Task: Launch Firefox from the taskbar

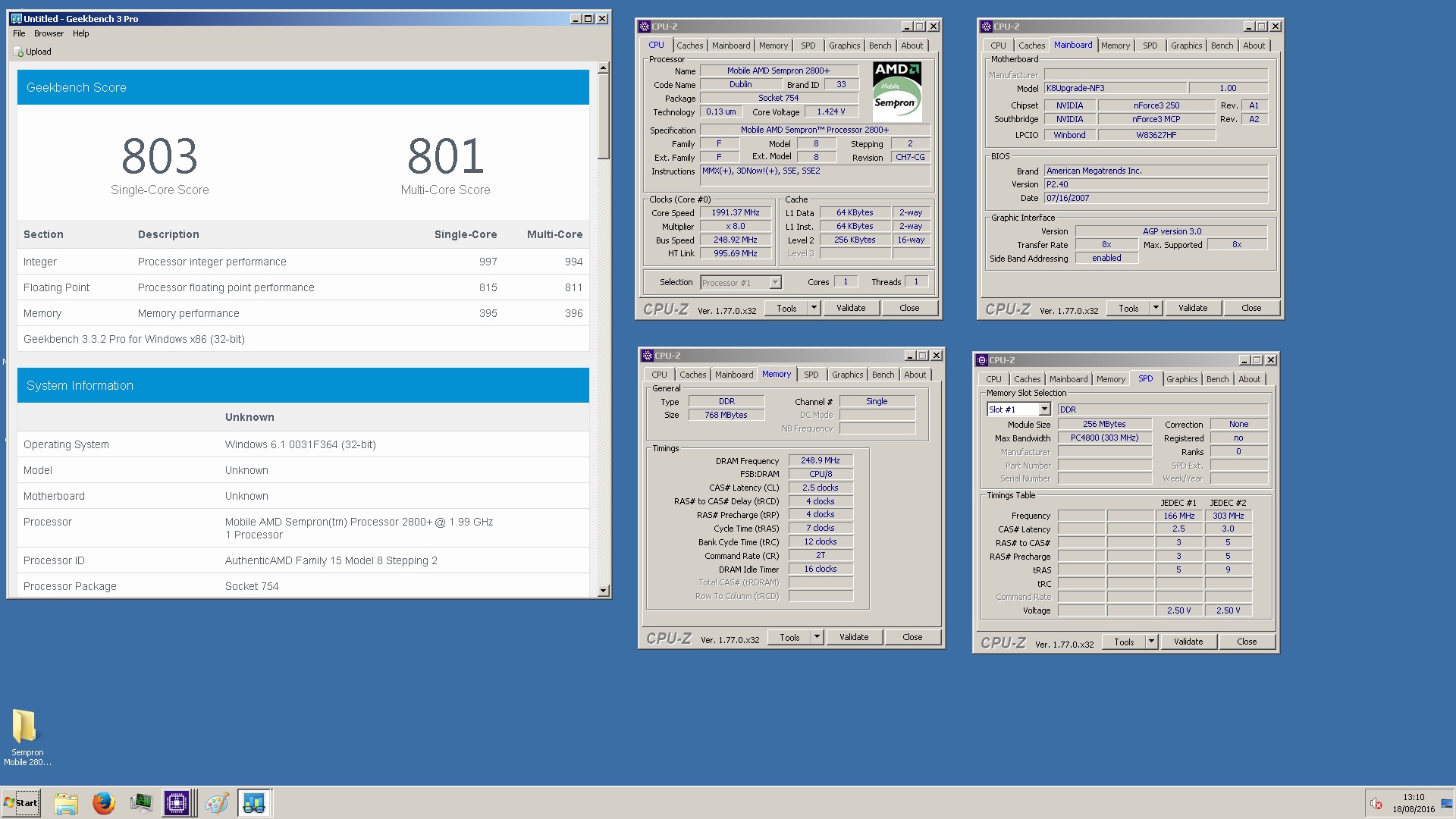Action: pyautogui.click(x=103, y=803)
